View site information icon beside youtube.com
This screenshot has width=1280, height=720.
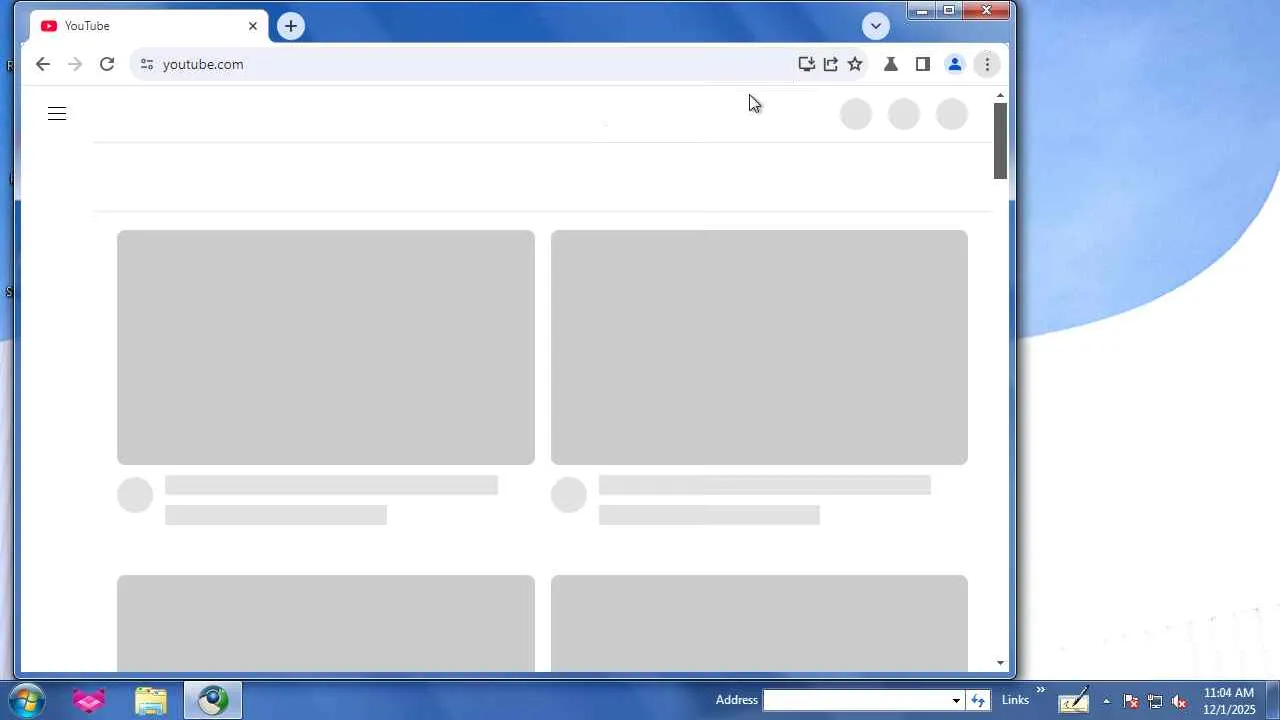click(147, 64)
